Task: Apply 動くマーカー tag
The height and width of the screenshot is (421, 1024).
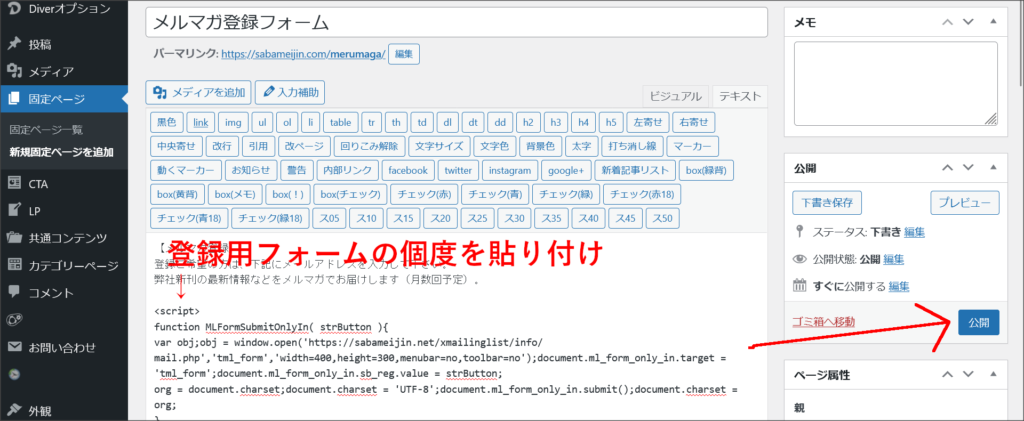Action: pos(185,170)
